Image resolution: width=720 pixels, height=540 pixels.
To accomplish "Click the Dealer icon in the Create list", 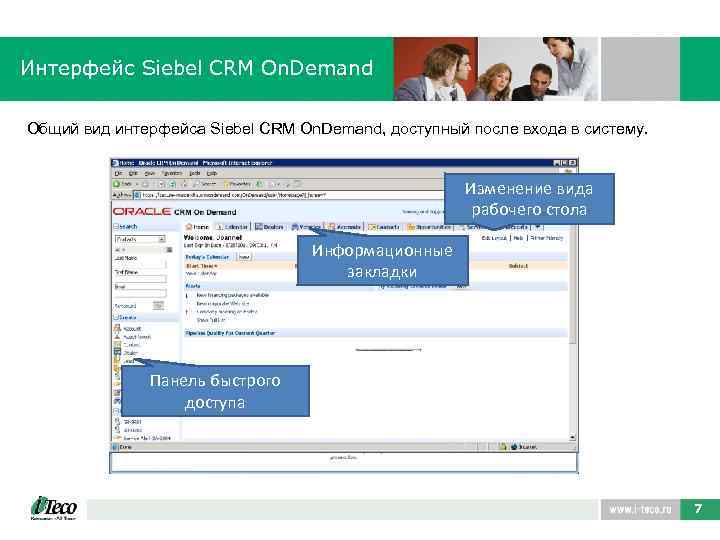I will tap(117, 352).
